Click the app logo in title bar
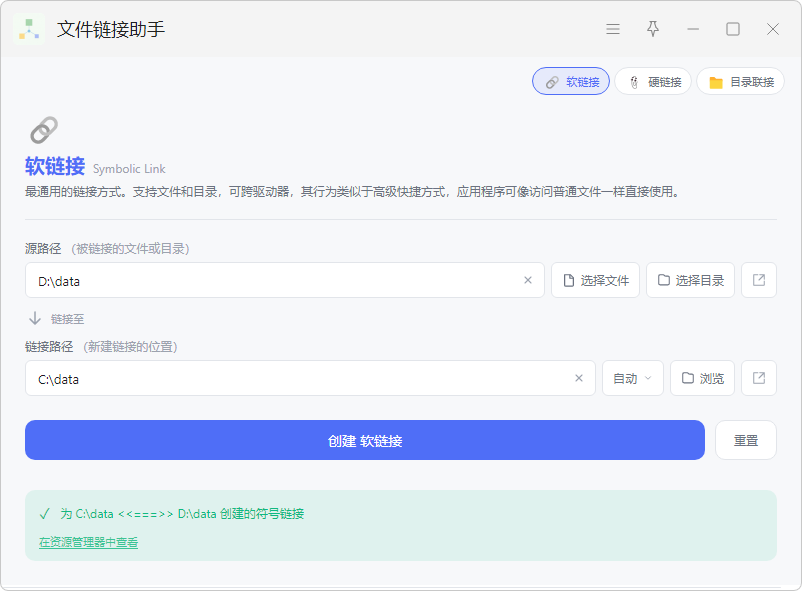 click(29, 29)
